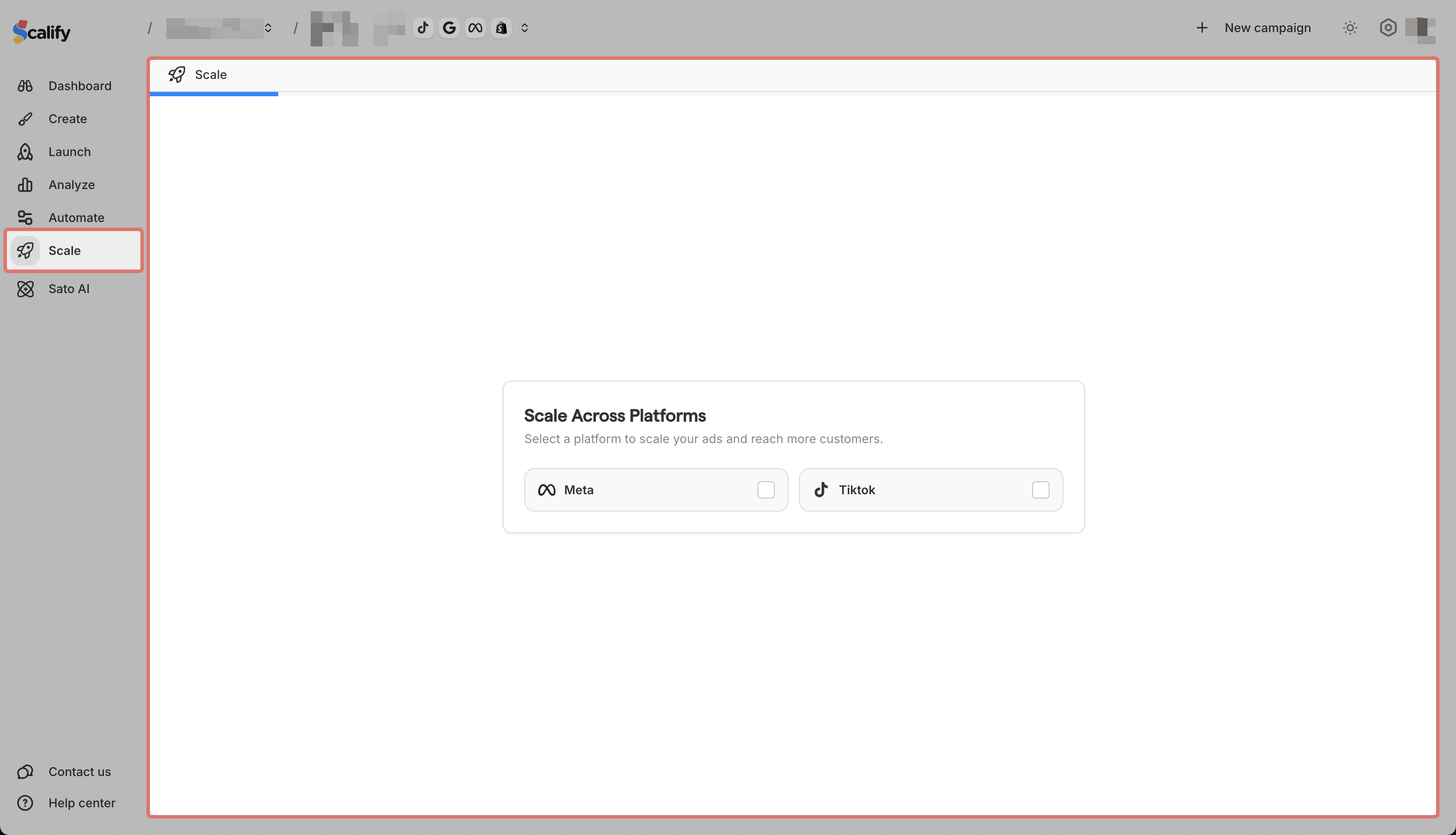
Task: Open the user avatar in top right
Action: [x=1420, y=29]
